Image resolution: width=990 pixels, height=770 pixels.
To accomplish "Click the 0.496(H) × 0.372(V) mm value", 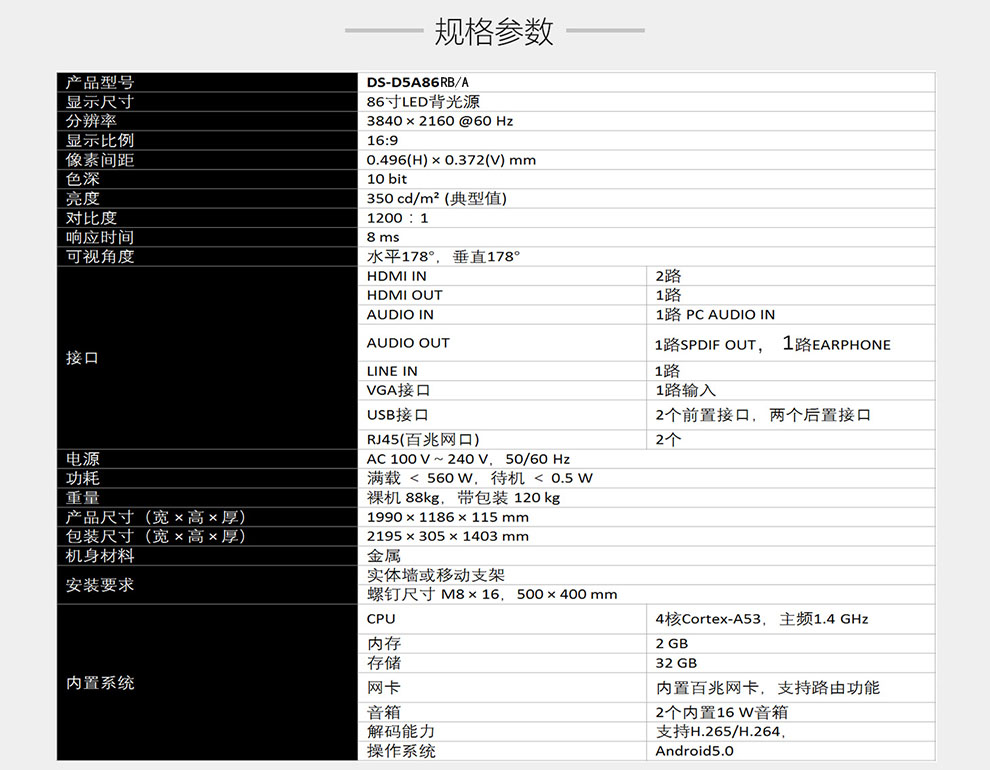I will [x=451, y=160].
